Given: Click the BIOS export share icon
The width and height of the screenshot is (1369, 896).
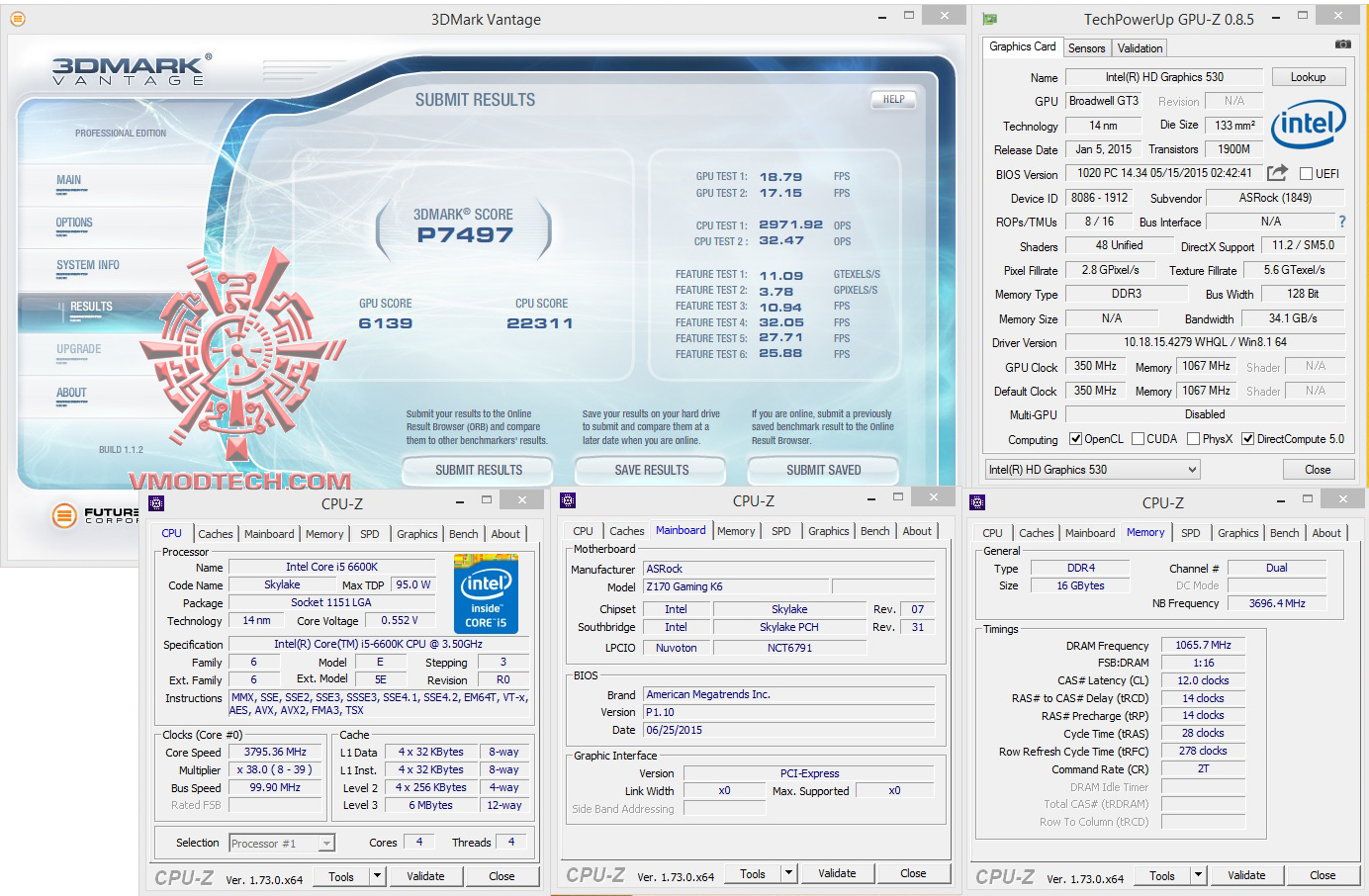Looking at the screenshot, I should point(1277,173).
